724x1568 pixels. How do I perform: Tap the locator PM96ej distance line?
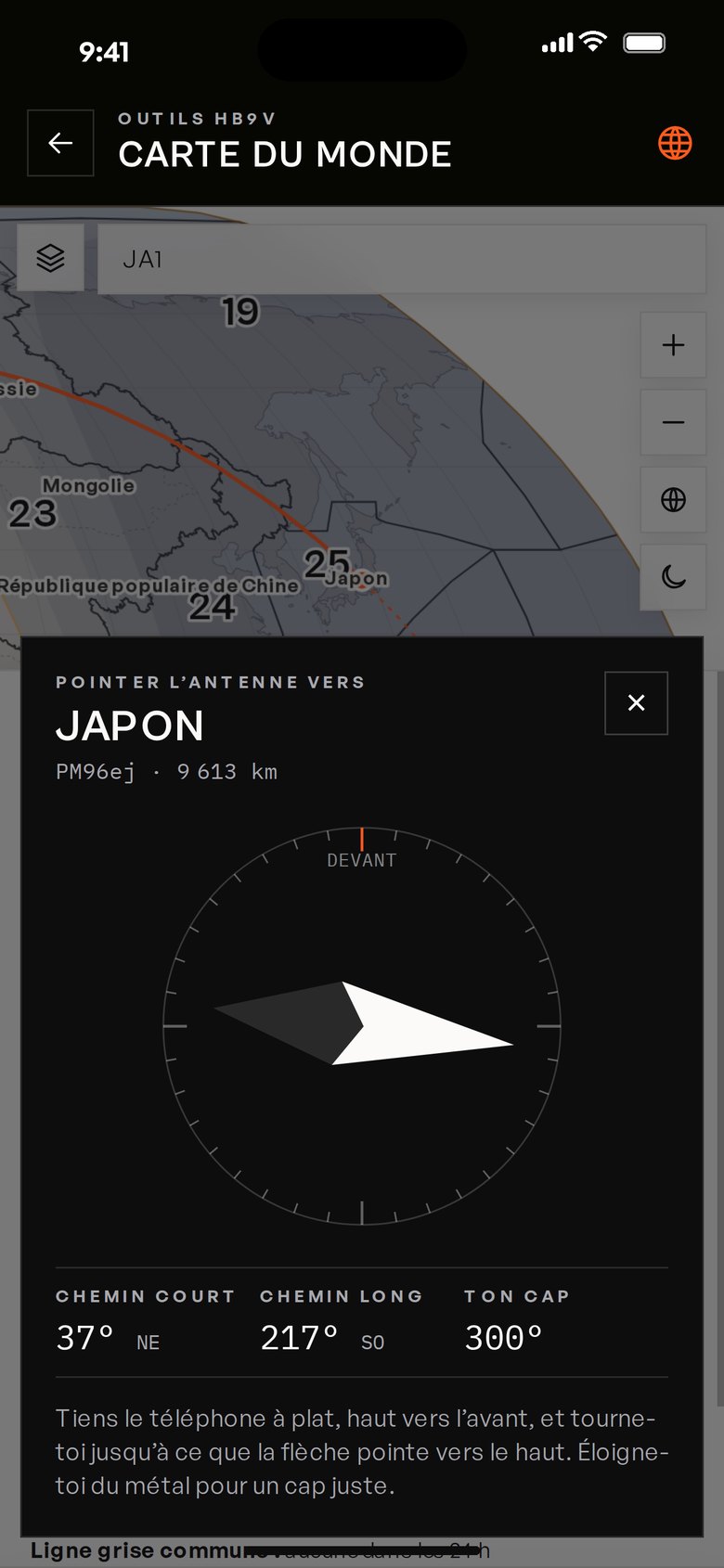[167, 772]
